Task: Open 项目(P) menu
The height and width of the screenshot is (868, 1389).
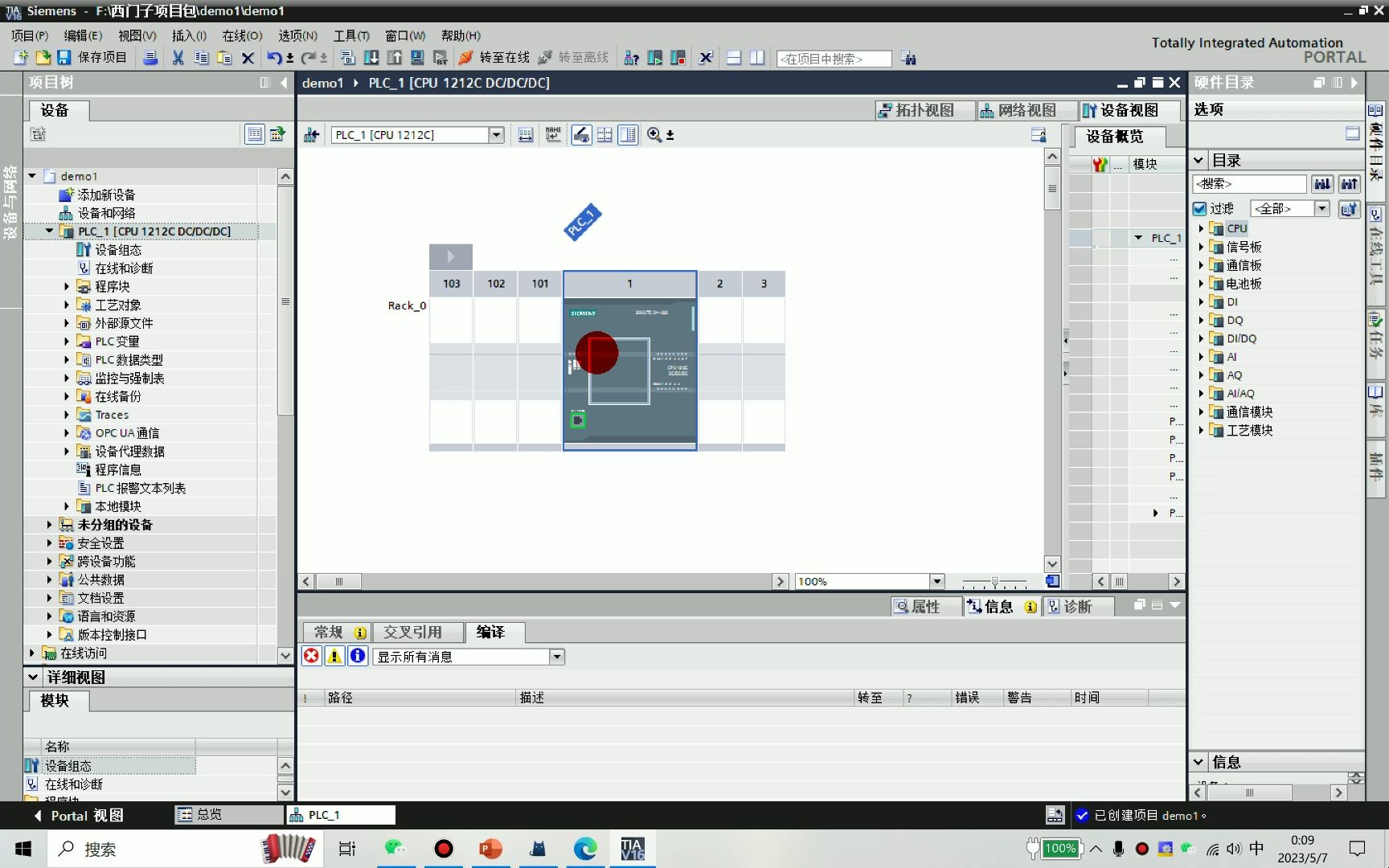Action: coord(30,35)
